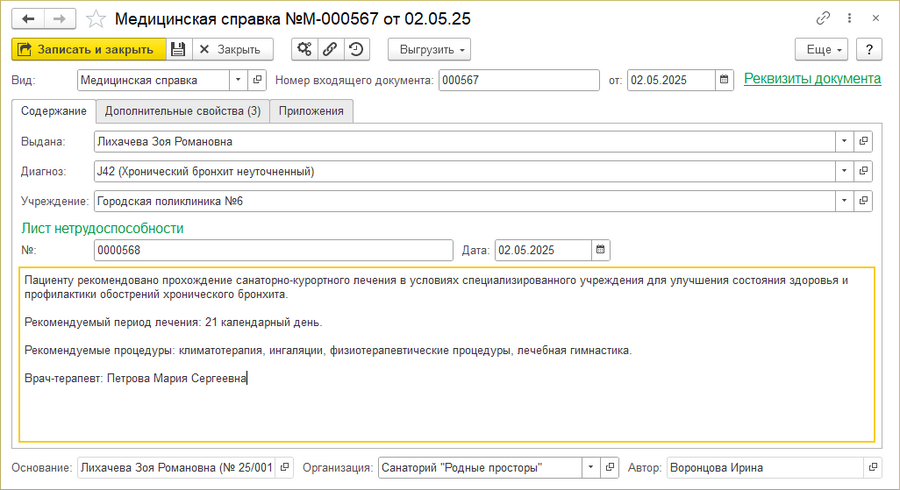Open related documents chain-link toolbar icon

[x=330, y=49]
